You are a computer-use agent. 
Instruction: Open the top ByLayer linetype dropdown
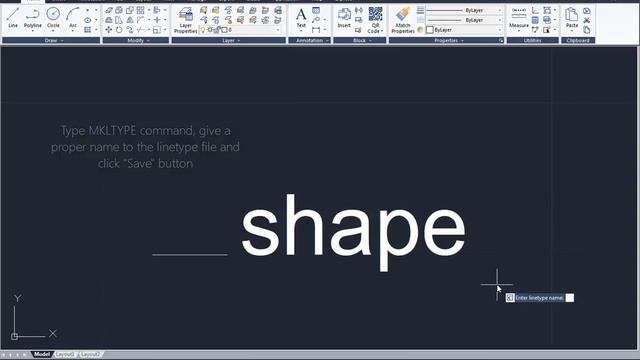[500, 10]
